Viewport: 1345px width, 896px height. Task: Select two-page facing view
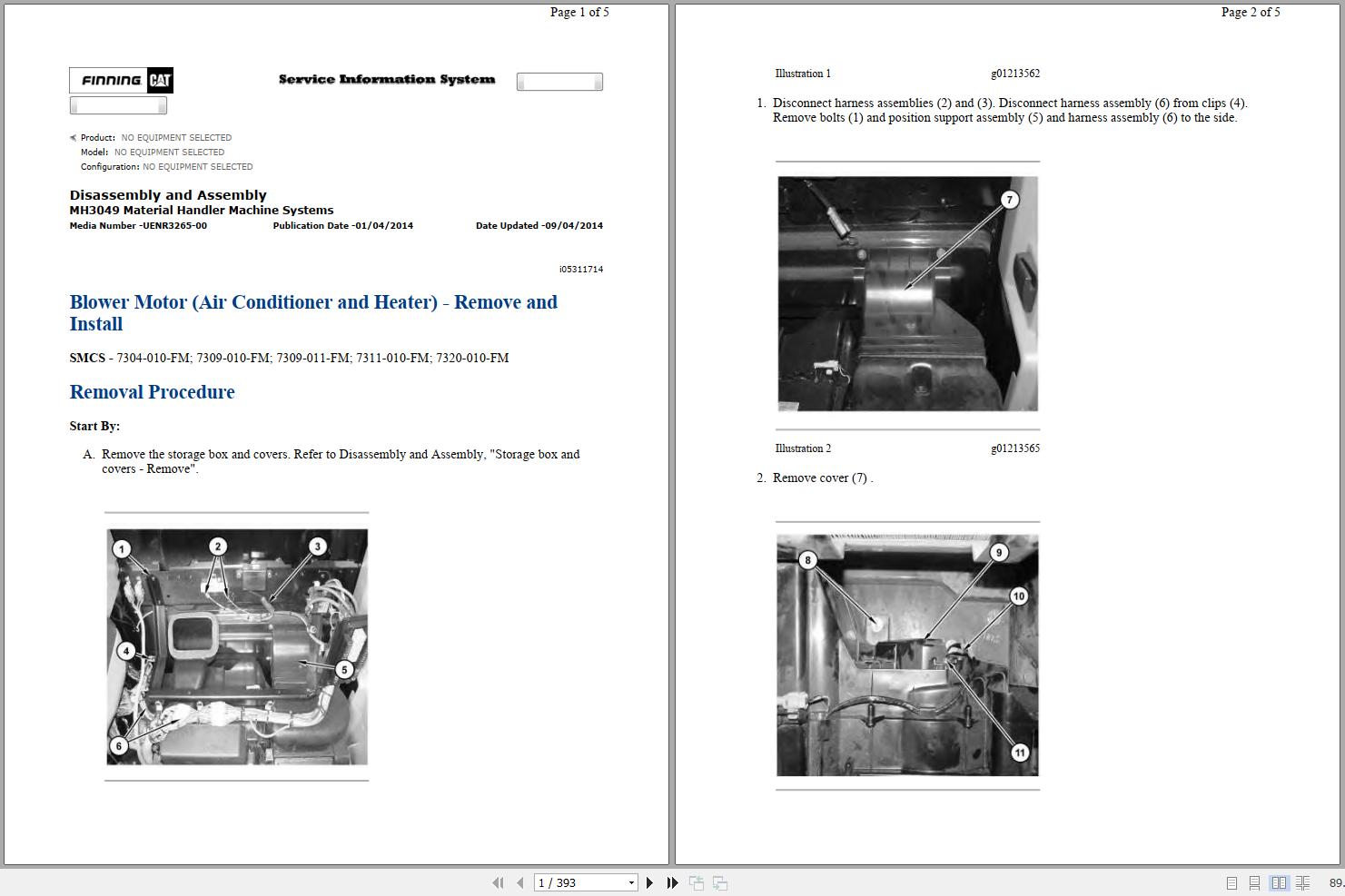click(x=1280, y=882)
